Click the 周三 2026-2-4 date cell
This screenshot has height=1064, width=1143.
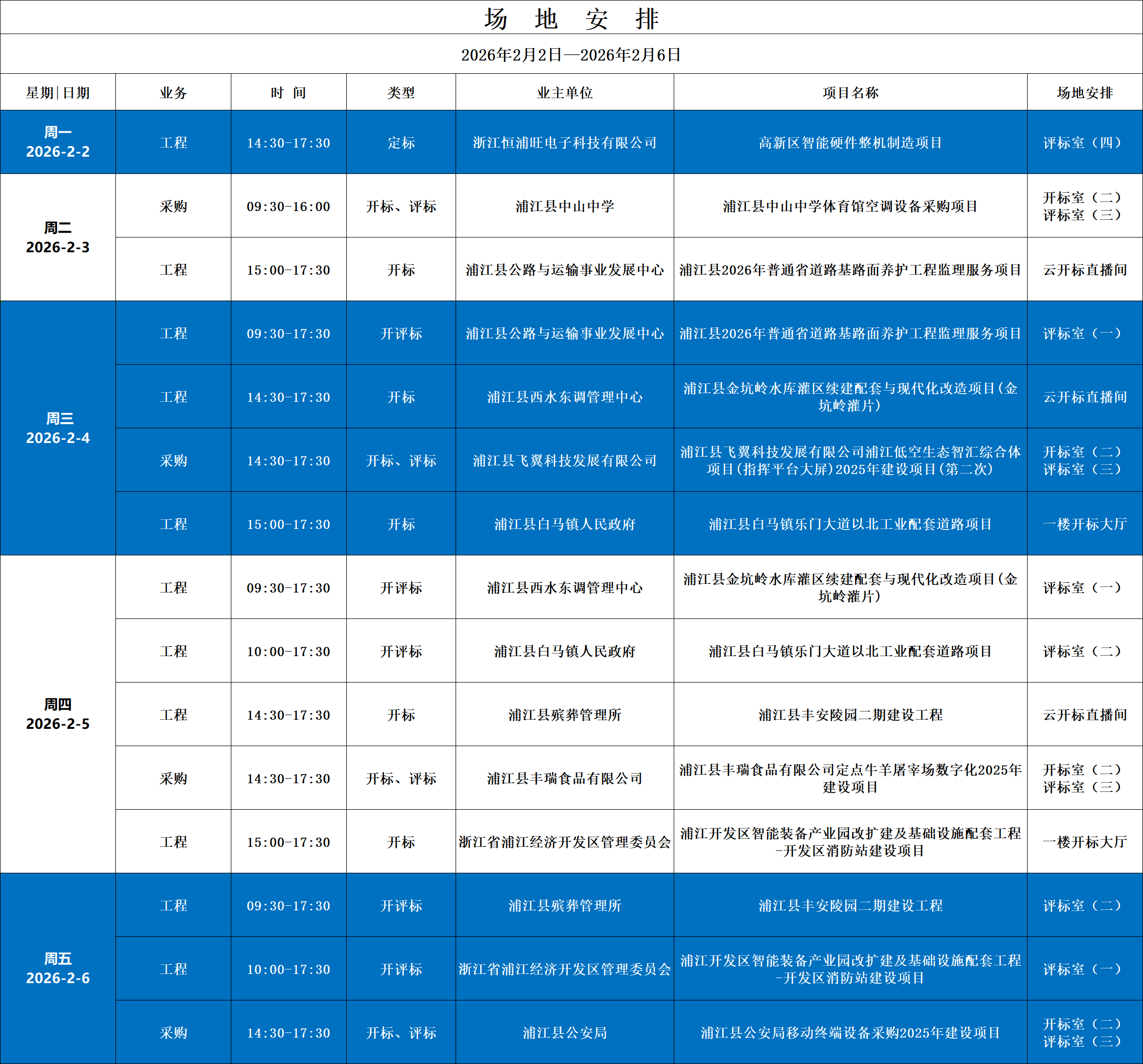[58, 428]
